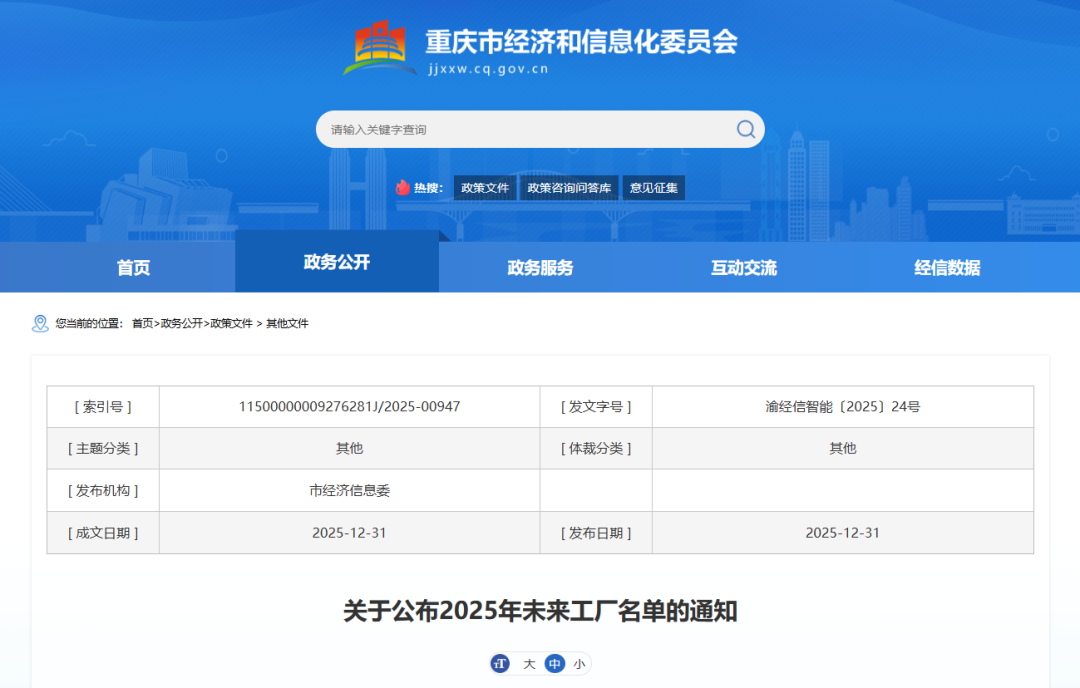Viewport: 1080px width, 688px height.
Task: Click the 政策文件 hot search tag
Action: tap(485, 188)
